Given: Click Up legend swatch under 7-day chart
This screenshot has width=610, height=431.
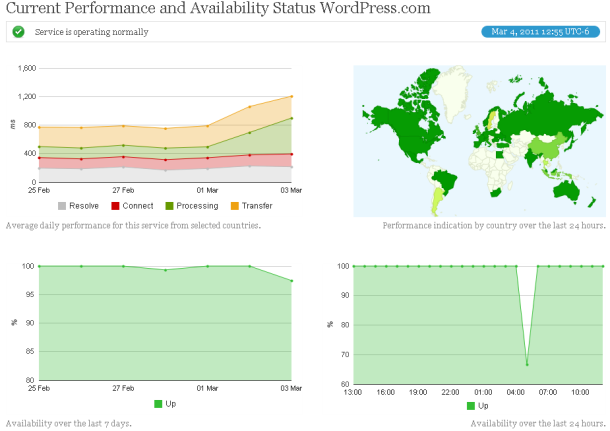Looking at the screenshot, I should 158,404.
